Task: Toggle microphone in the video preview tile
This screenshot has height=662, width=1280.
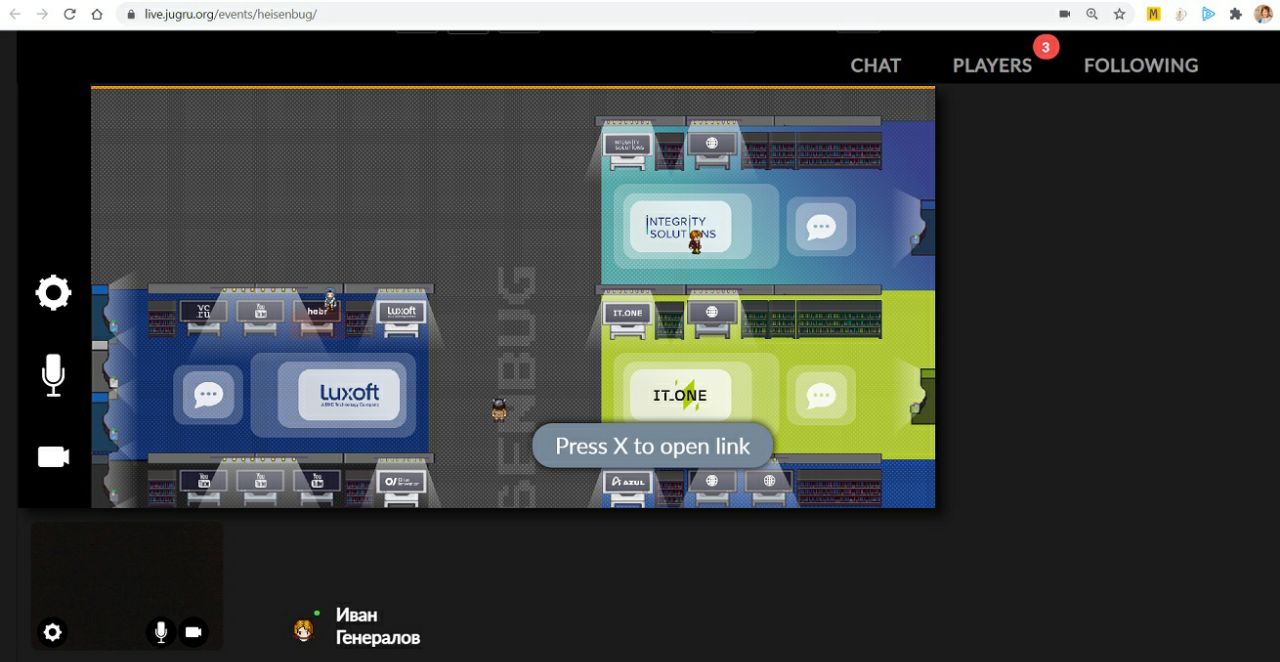Action: pyautogui.click(x=160, y=632)
